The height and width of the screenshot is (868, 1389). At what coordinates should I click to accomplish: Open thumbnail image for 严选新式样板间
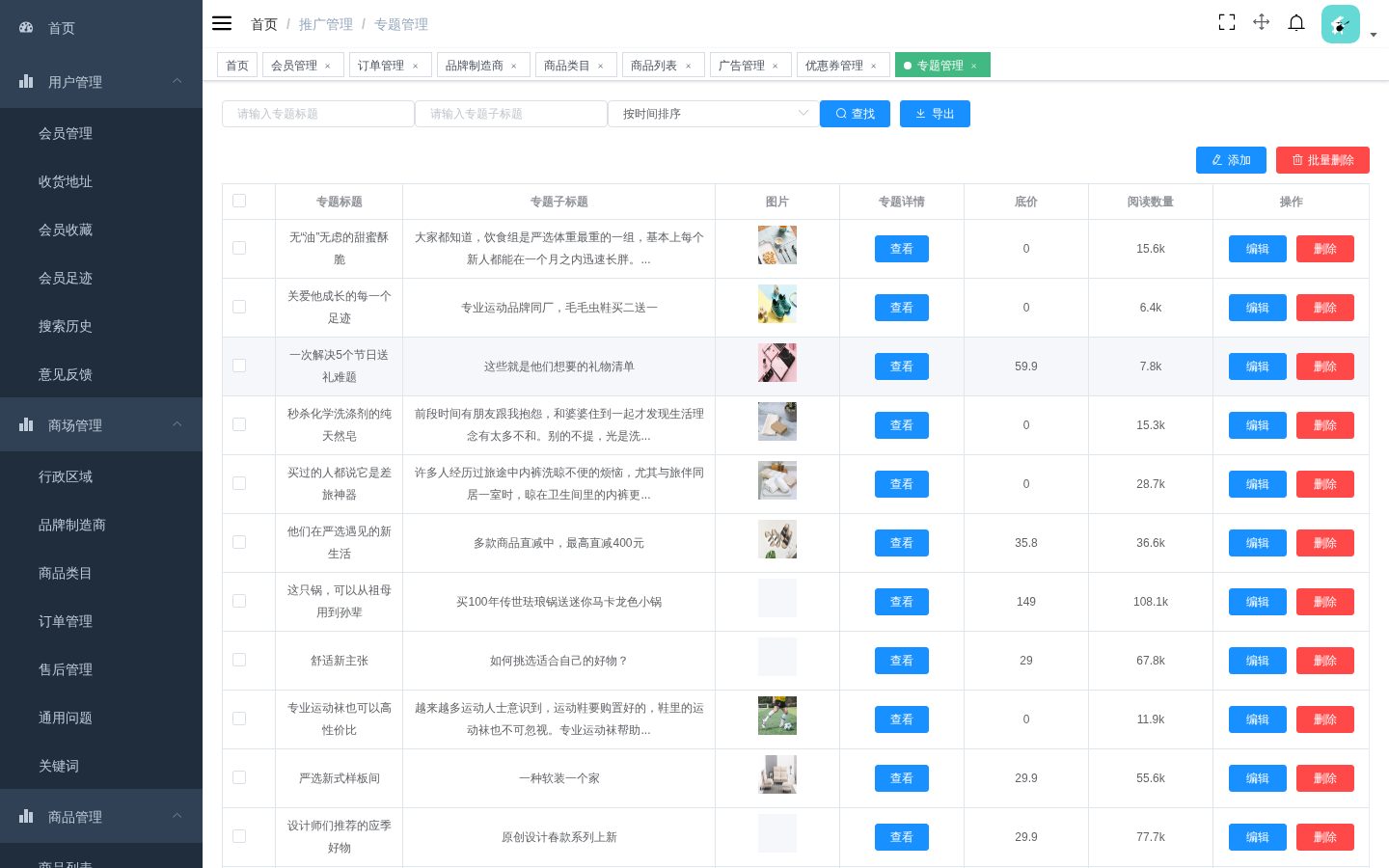point(777,774)
